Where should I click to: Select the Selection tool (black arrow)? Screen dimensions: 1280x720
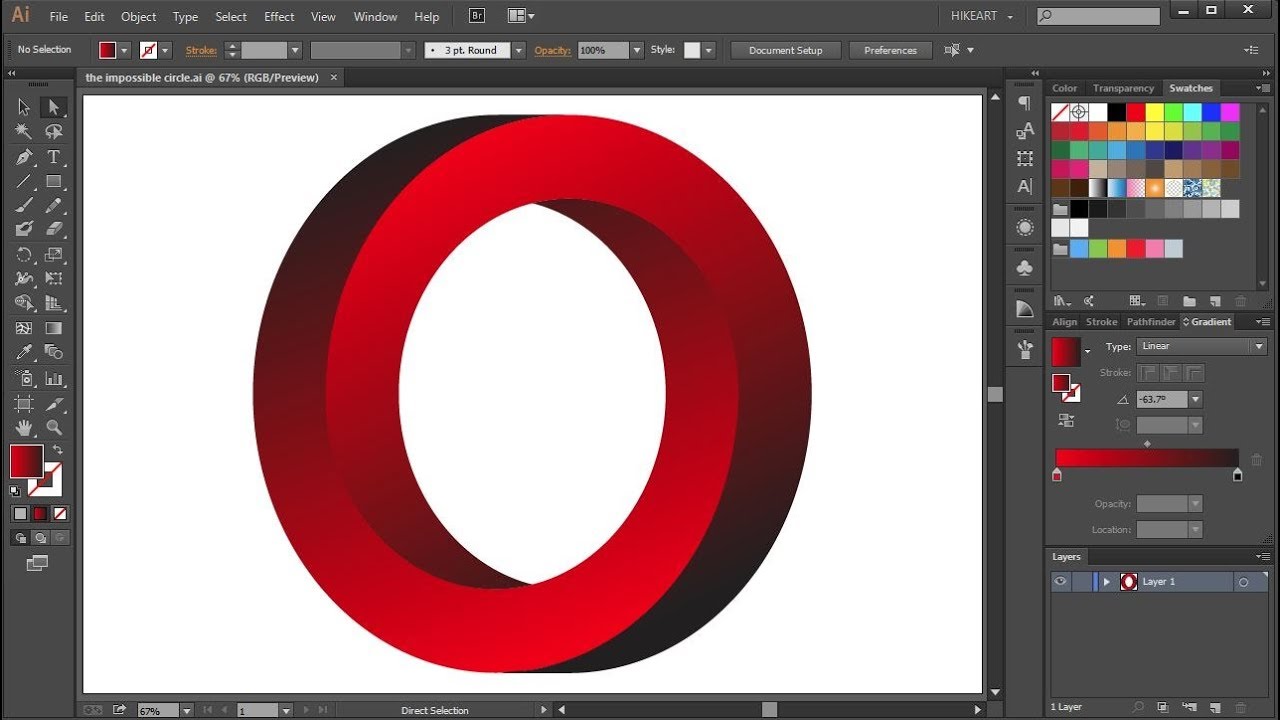[x=24, y=107]
